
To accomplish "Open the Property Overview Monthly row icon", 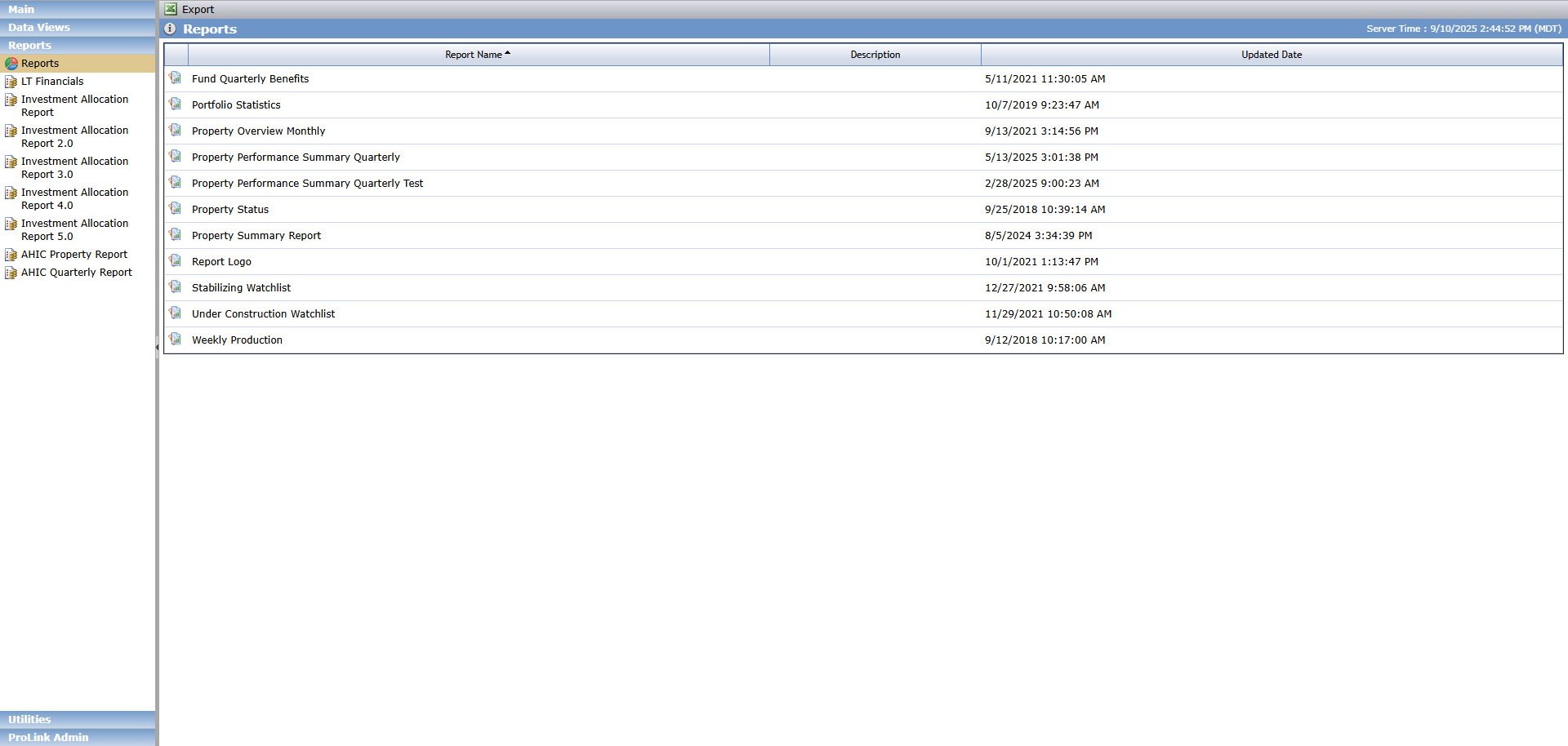I will click(176, 131).
